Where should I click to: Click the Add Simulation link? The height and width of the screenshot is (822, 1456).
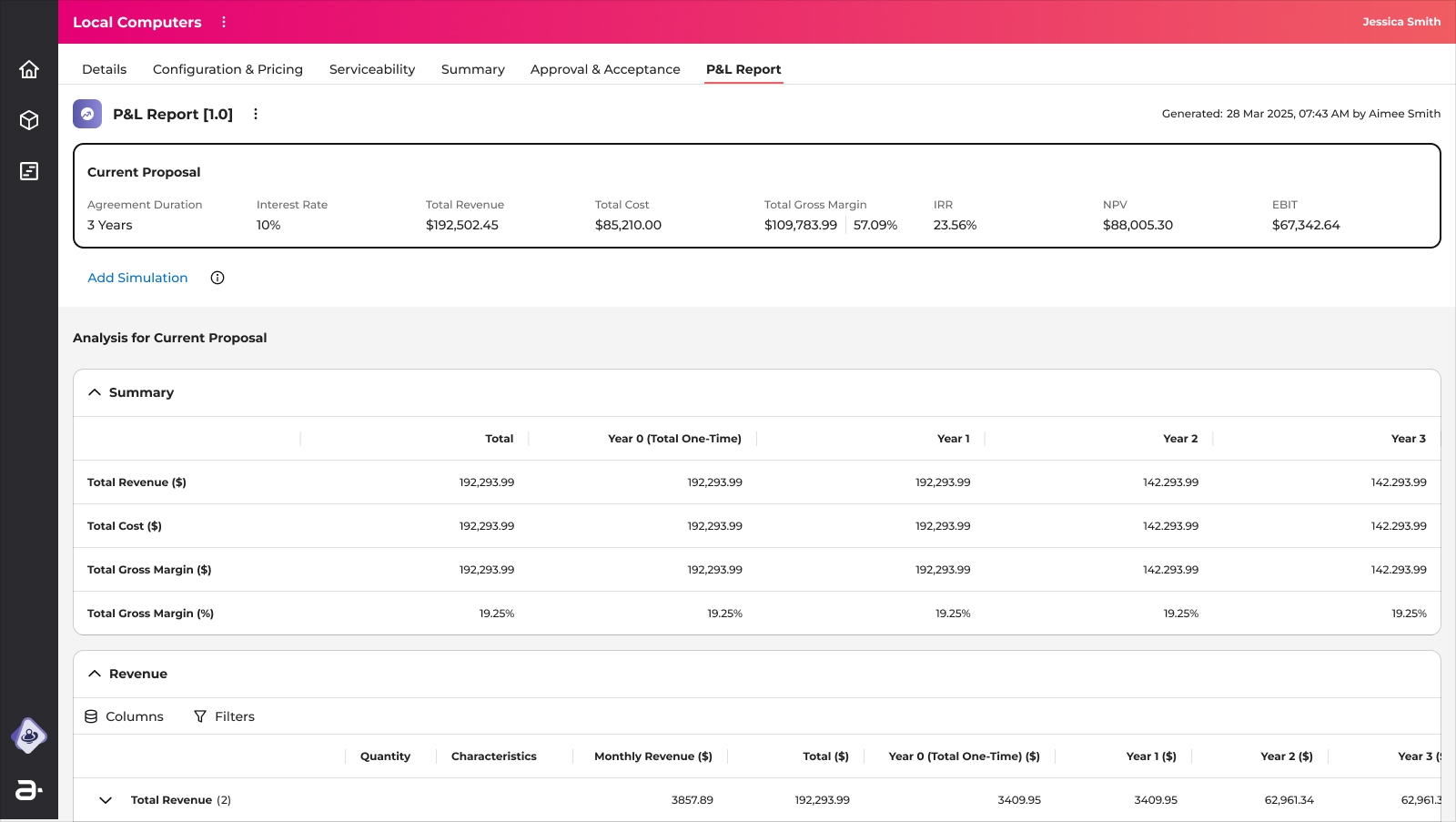pyautogui.click(x=137, y=278)
